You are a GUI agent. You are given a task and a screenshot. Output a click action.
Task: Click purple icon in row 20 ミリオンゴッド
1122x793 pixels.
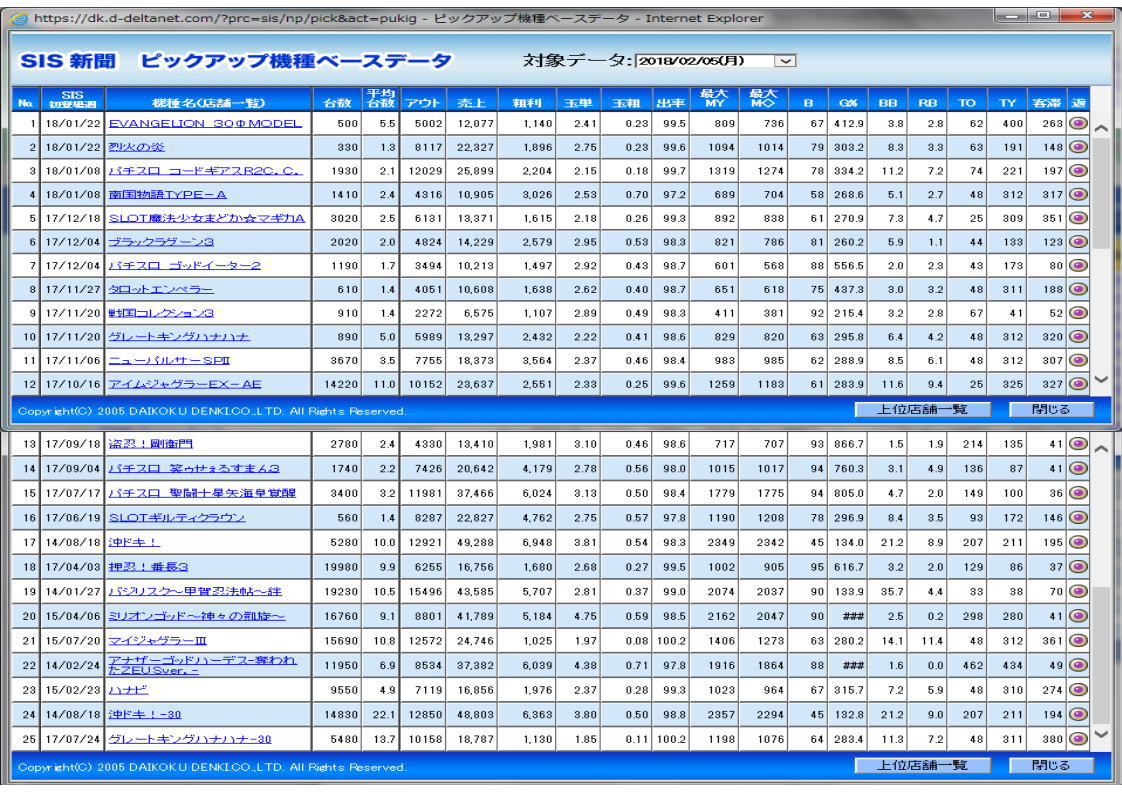1078,616
